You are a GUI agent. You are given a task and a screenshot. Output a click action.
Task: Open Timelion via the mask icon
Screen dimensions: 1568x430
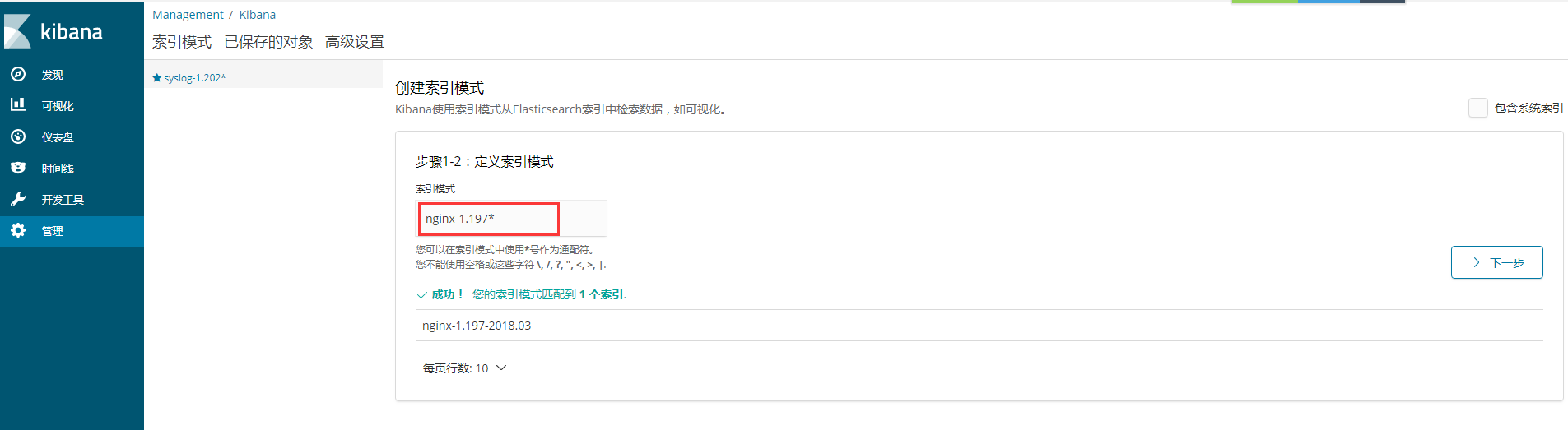tap(18, 168)
